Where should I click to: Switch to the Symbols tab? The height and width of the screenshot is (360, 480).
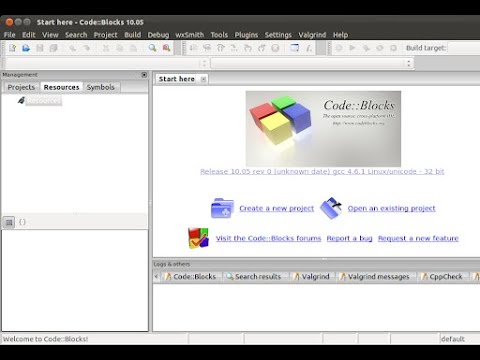pos(101,87)
